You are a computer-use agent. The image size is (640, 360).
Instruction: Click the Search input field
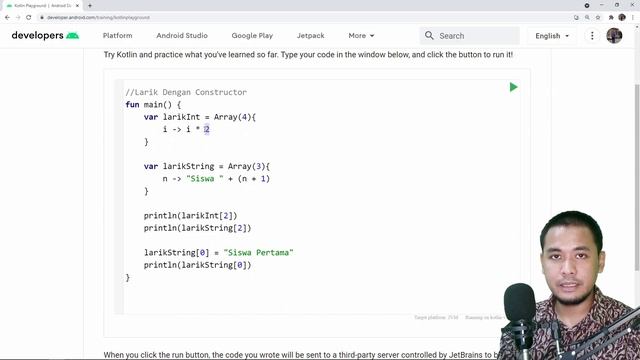(x=469, y=36)
